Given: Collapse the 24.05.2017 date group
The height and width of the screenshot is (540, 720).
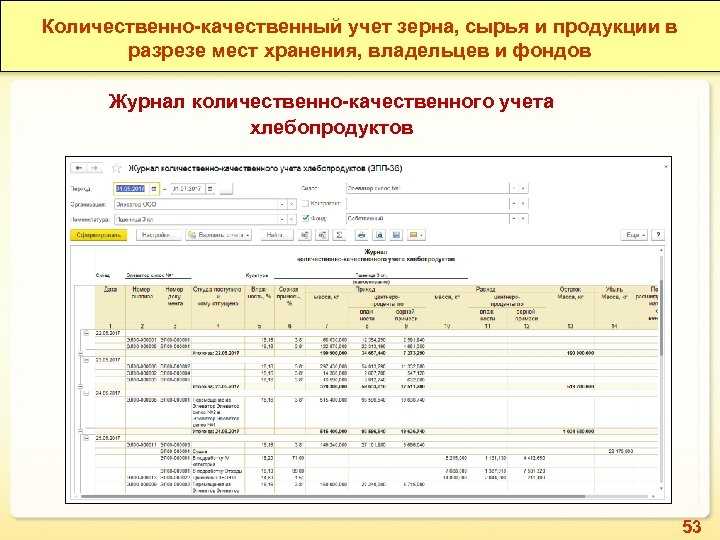Looking at the screenshot, I should (86, 393).
